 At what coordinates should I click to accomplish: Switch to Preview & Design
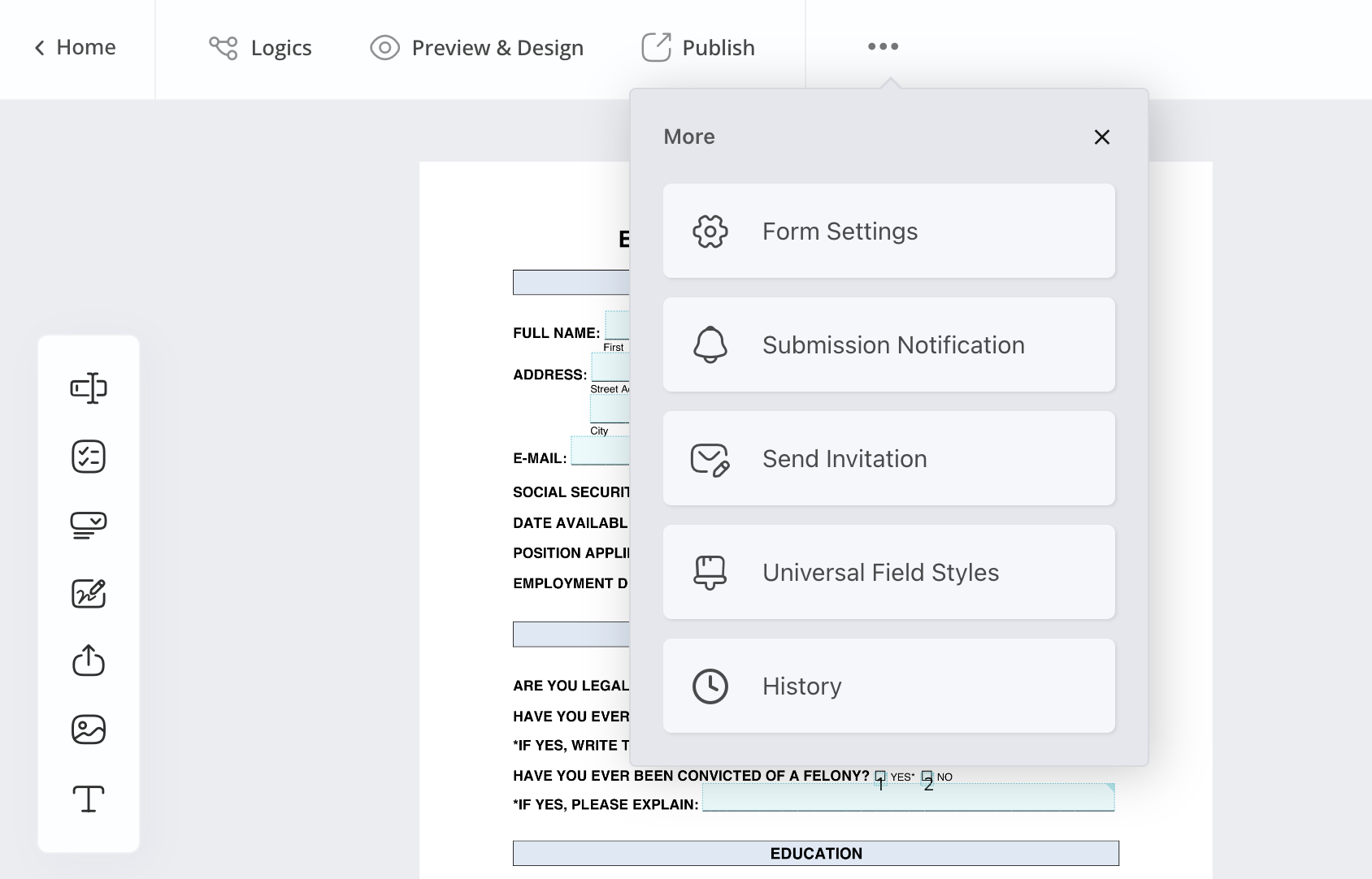tap(477, 48)
